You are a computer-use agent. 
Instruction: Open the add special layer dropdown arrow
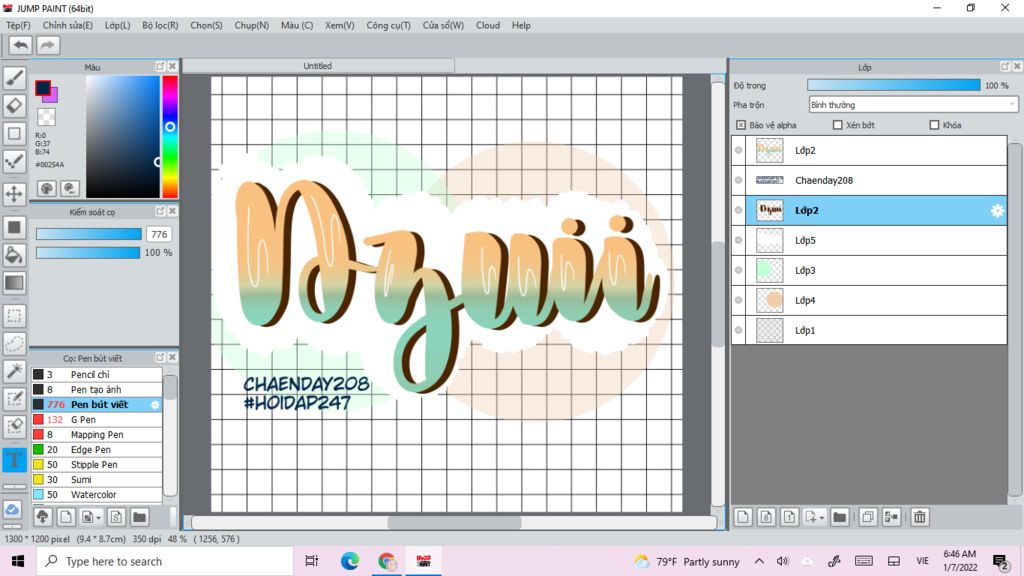822,518
